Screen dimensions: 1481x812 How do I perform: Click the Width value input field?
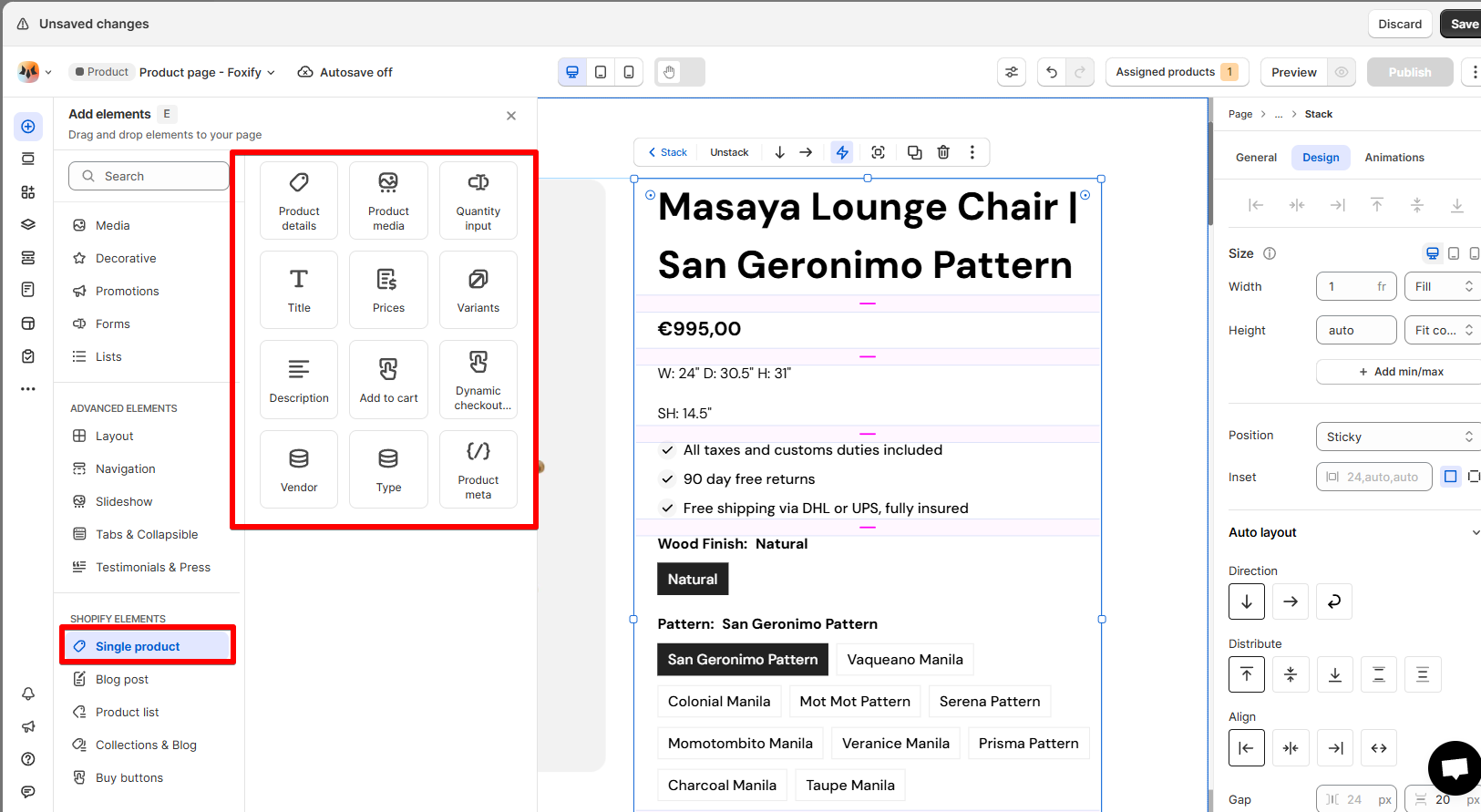(x=1356, y=286)
